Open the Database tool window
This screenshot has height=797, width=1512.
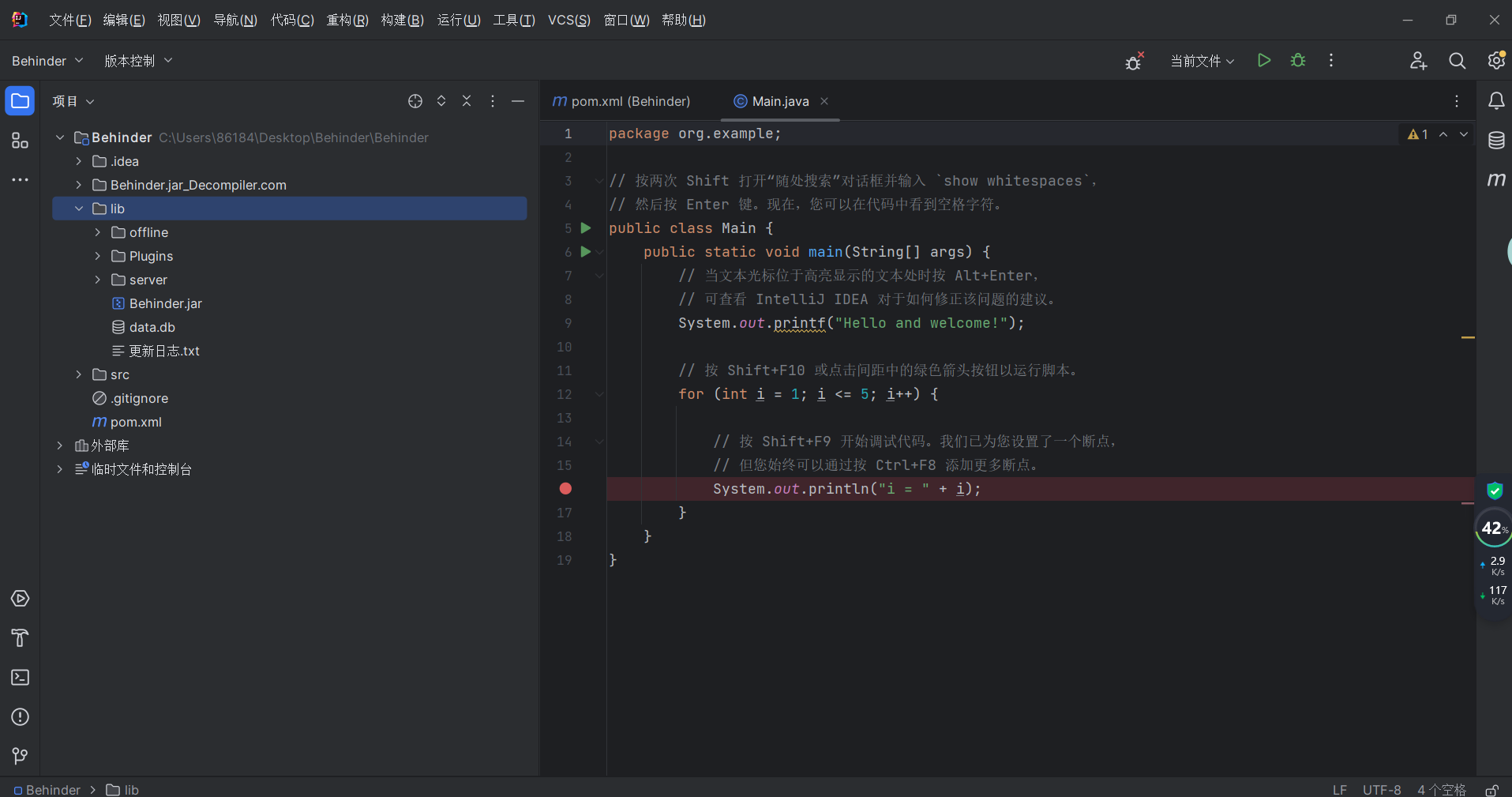click(1496, 141)
